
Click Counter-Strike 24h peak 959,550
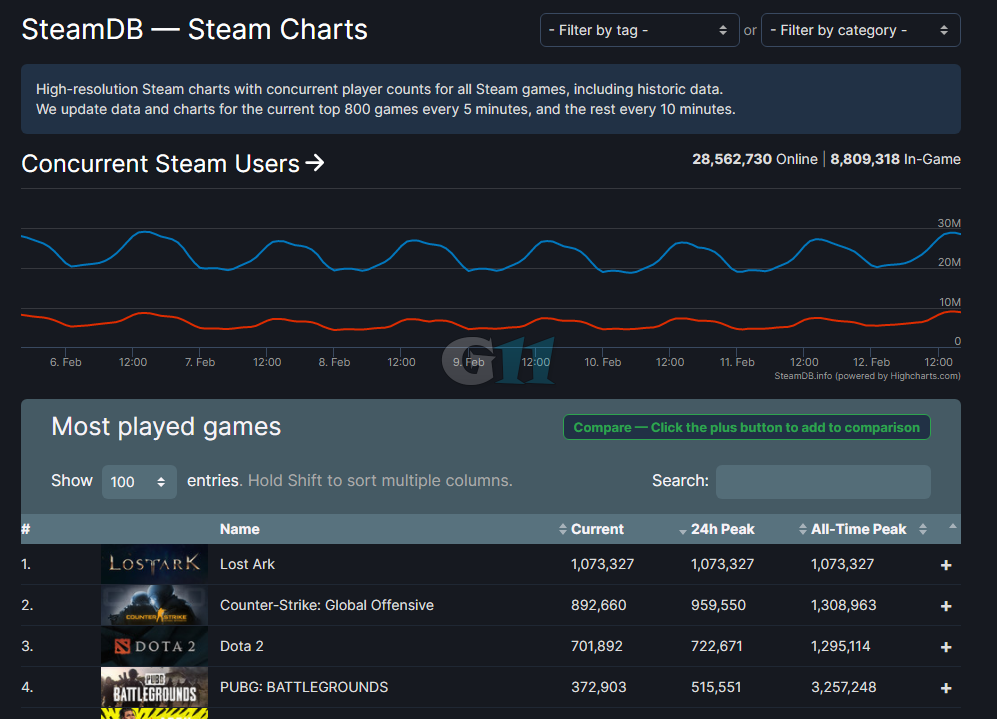click(719, 605)
